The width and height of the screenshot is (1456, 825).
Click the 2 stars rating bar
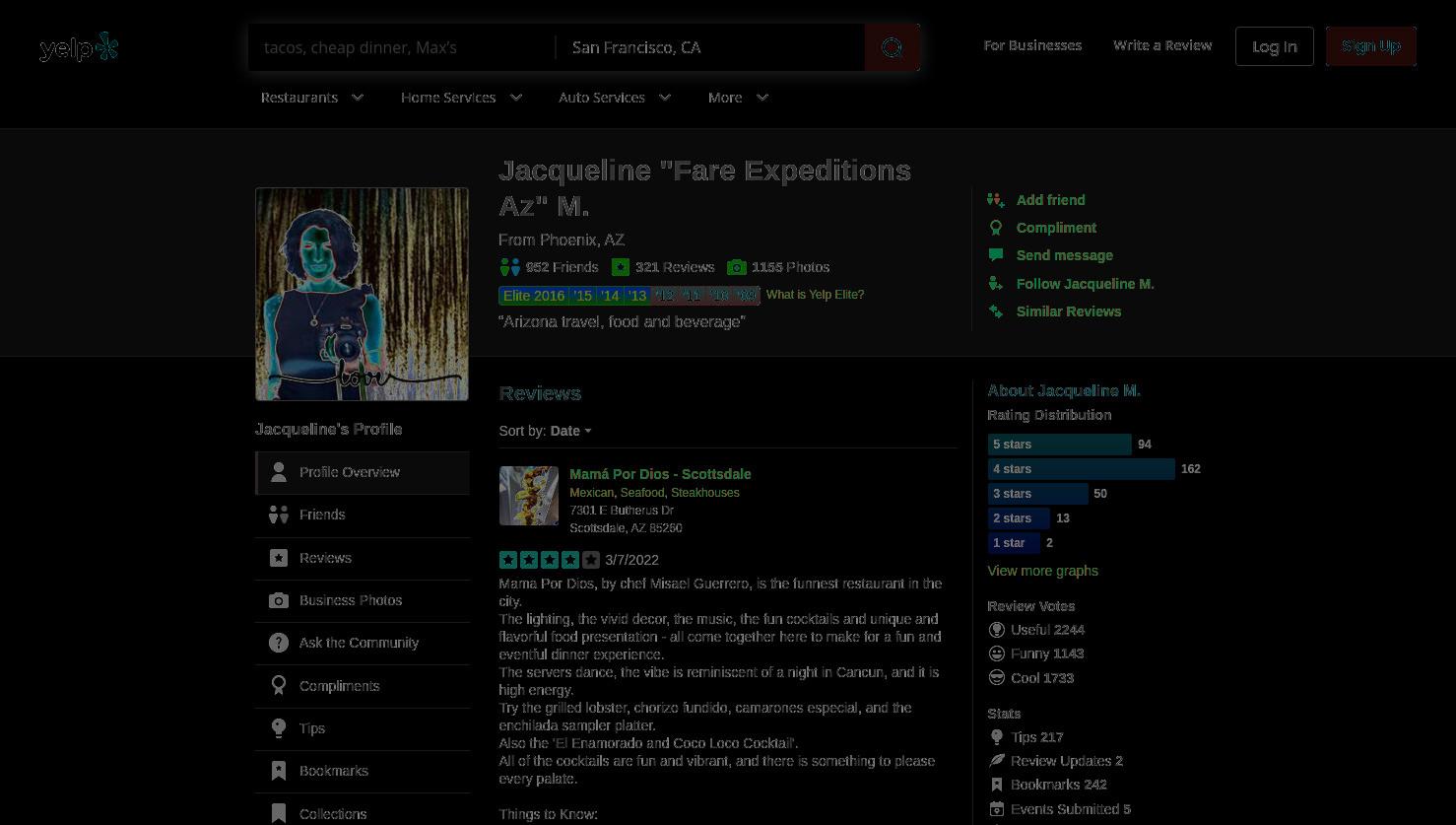(x=1019, y=518)
